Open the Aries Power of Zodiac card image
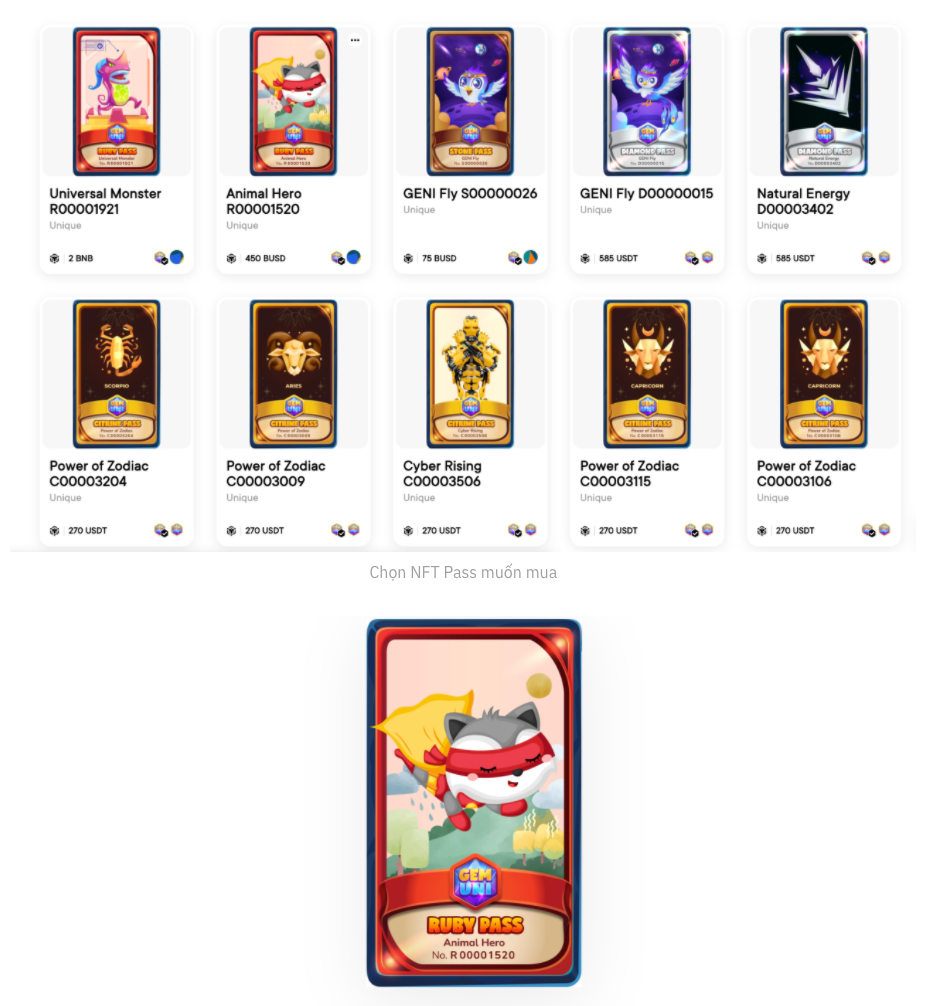Screen dimensions: 946x1006 coord(293,373)
